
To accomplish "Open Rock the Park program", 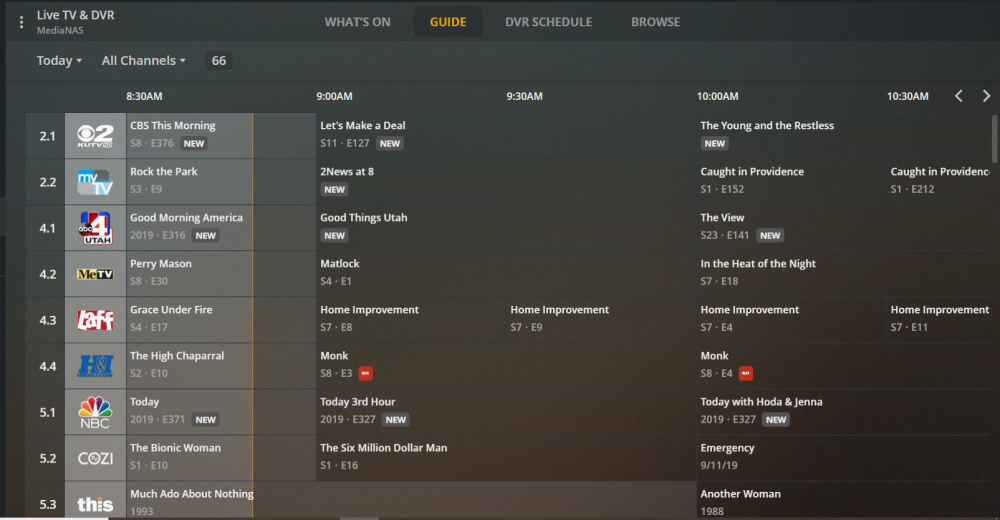I will [221, 182].
